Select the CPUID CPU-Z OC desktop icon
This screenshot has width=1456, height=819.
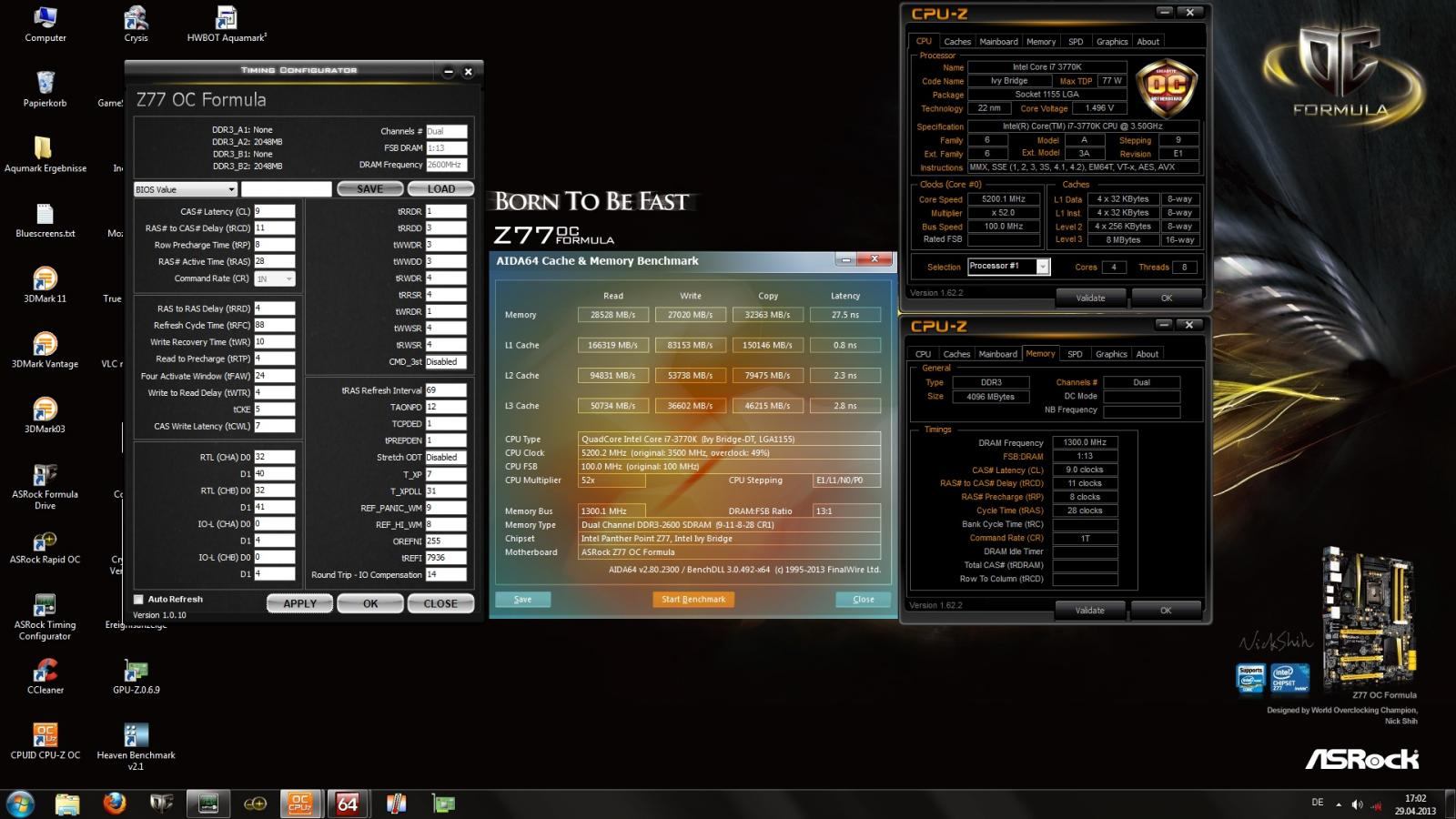click(45, 742)
